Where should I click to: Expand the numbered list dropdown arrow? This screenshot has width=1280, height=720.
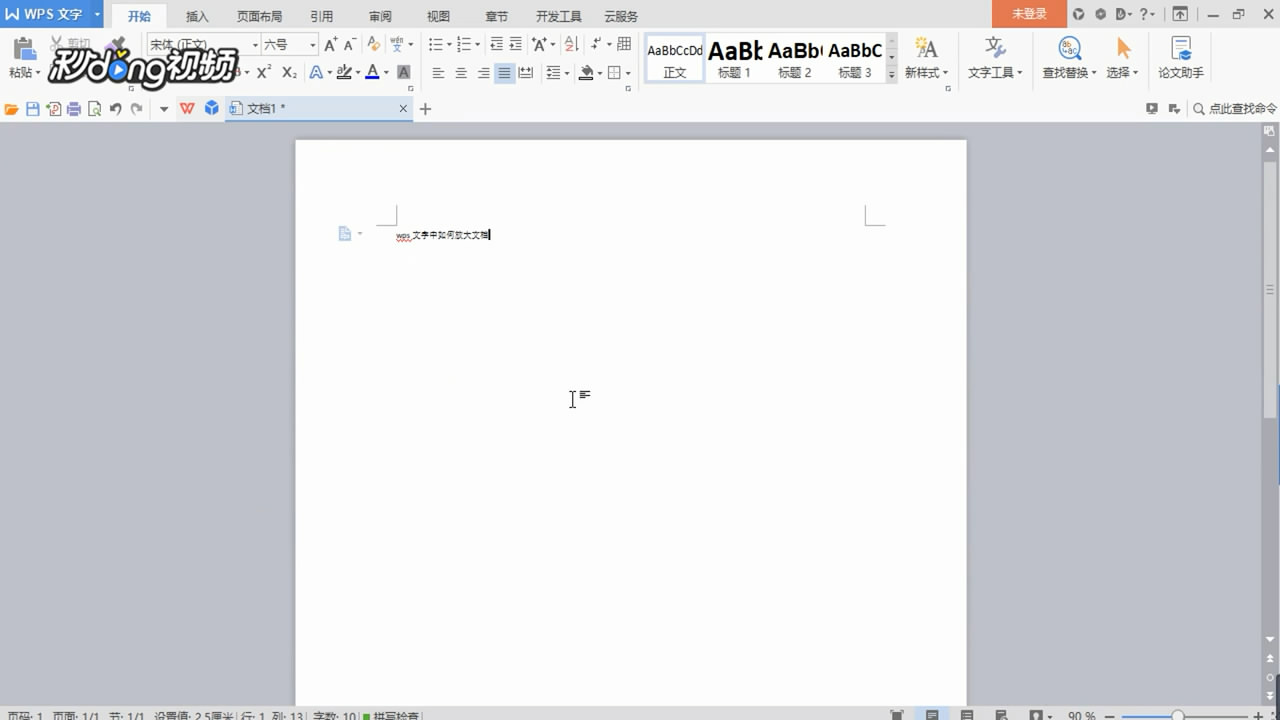pos(477,45)
